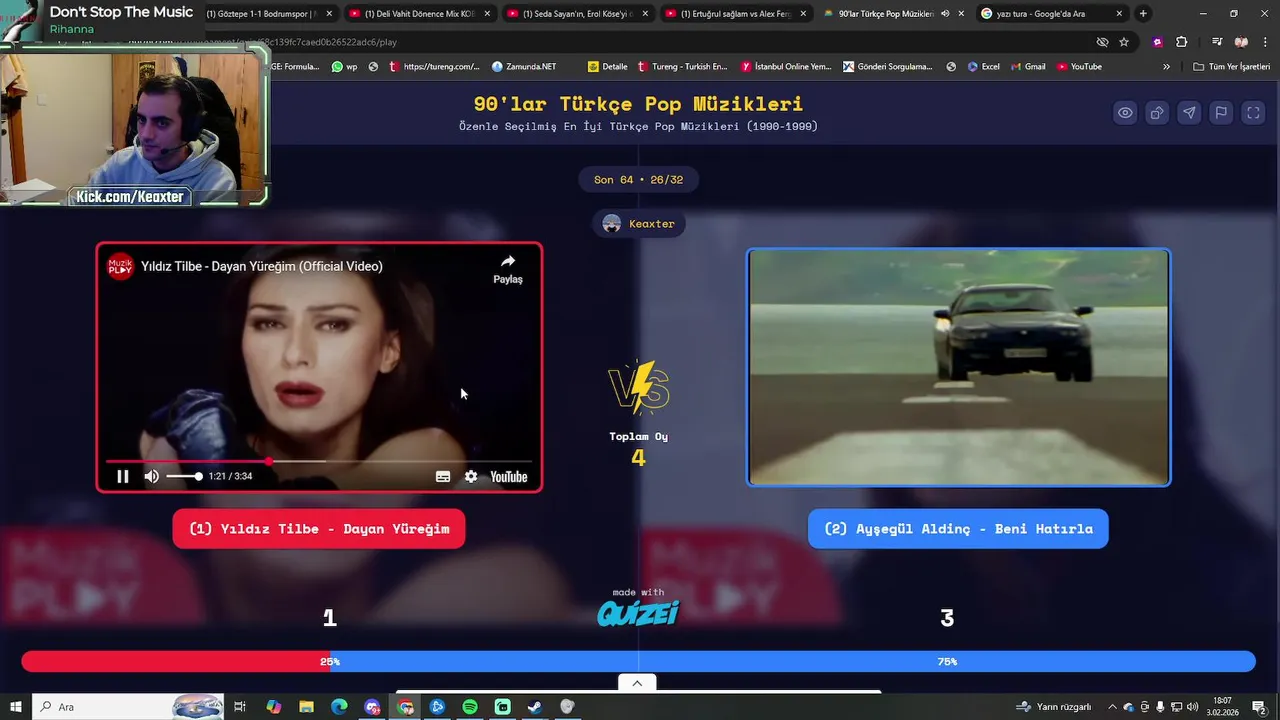This screenshot has height=720, width=1280.
Task: Click the send/share paper plane icon
Action: [1189, 113]
